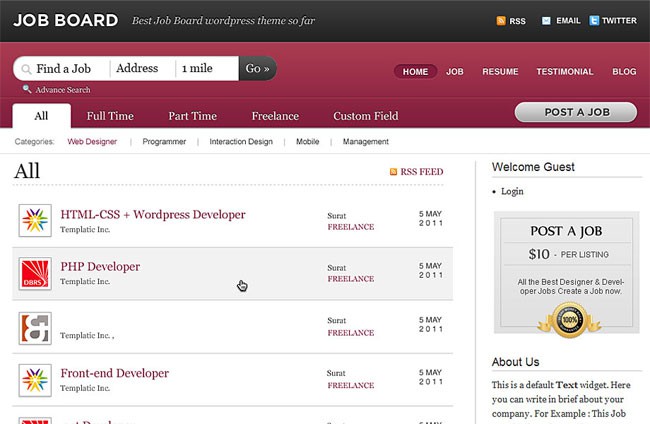Click the Advance Search magnifier icon
Viewport: 650px width, 424px height.
(27, 89)
